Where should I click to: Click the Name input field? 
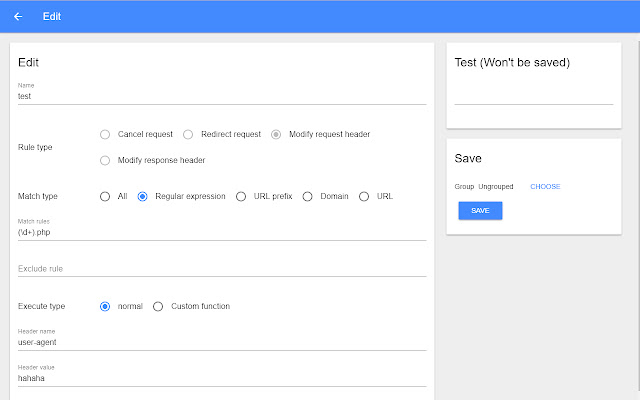222,97
